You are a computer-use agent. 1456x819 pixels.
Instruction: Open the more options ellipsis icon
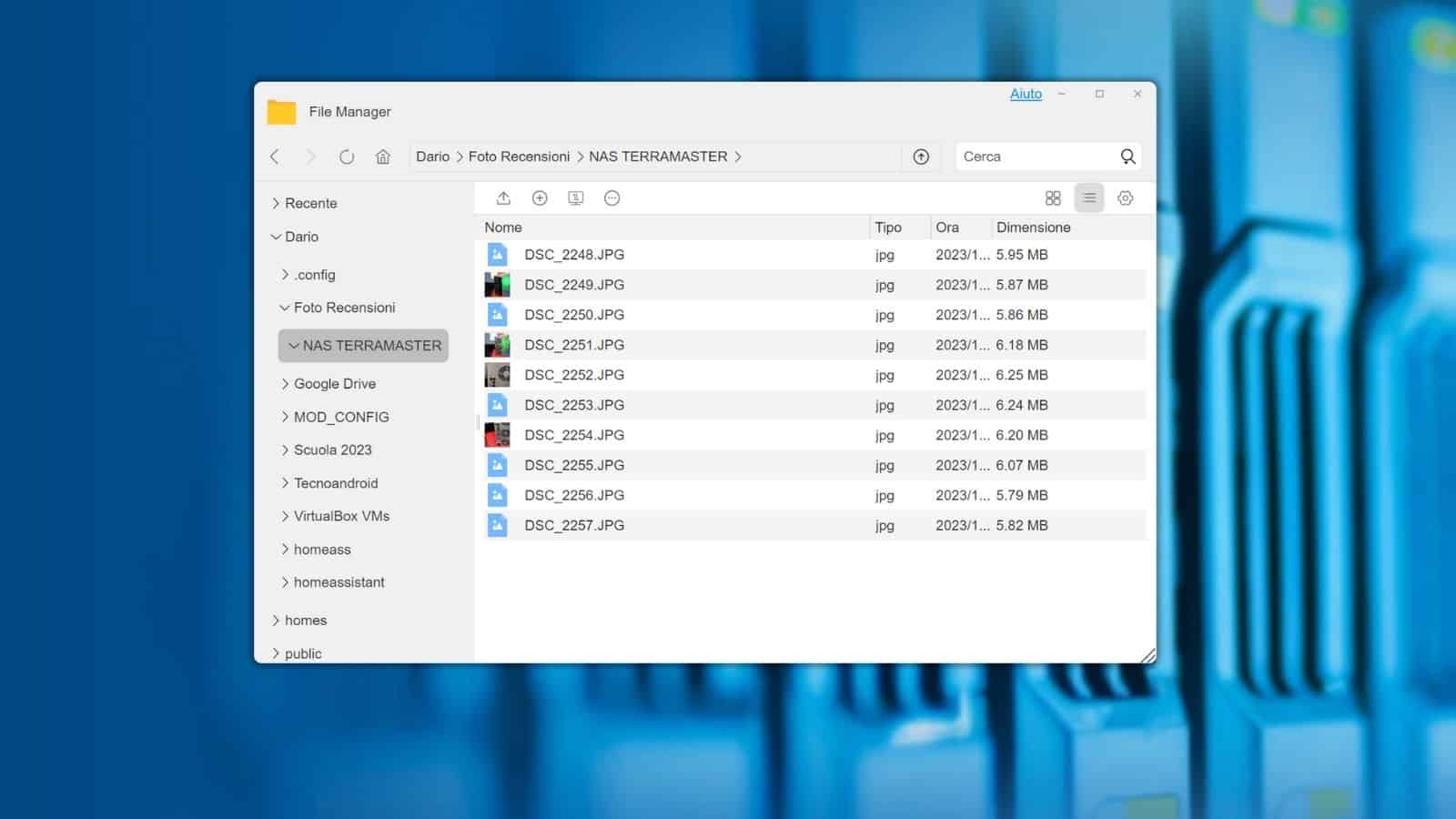click(612, 198)
